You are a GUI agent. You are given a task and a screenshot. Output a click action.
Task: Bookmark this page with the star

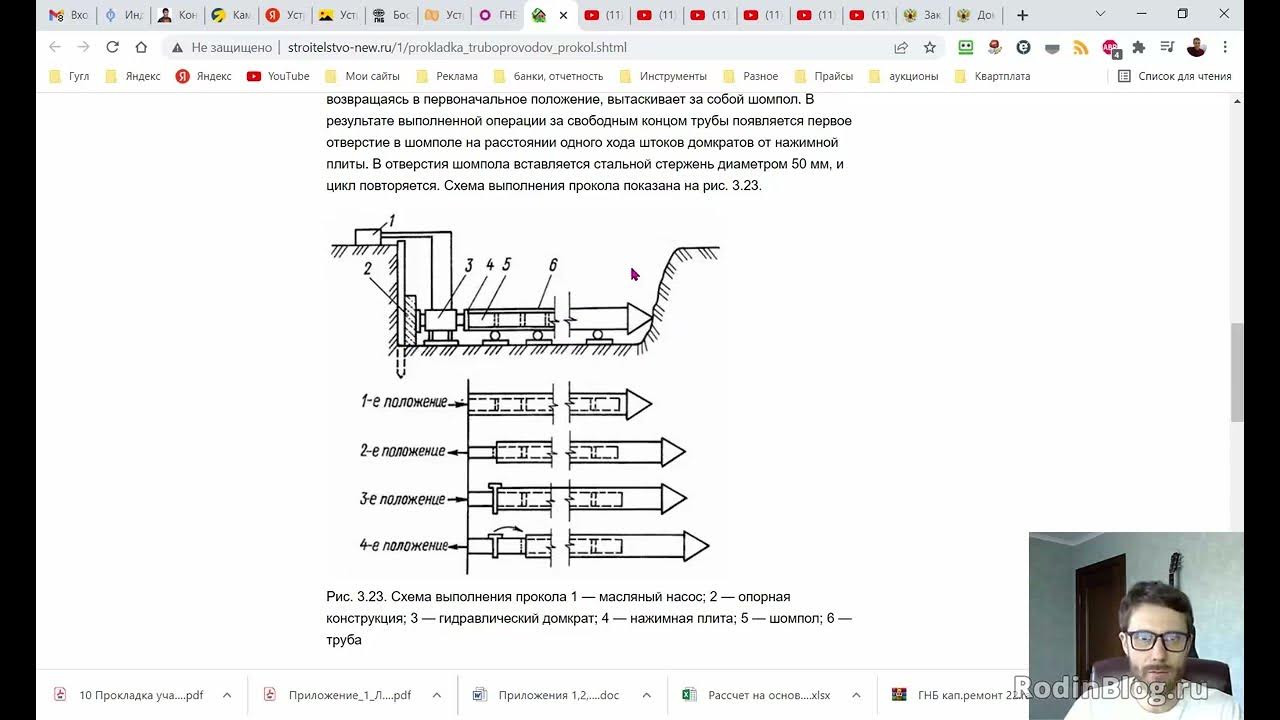point(930,47)
